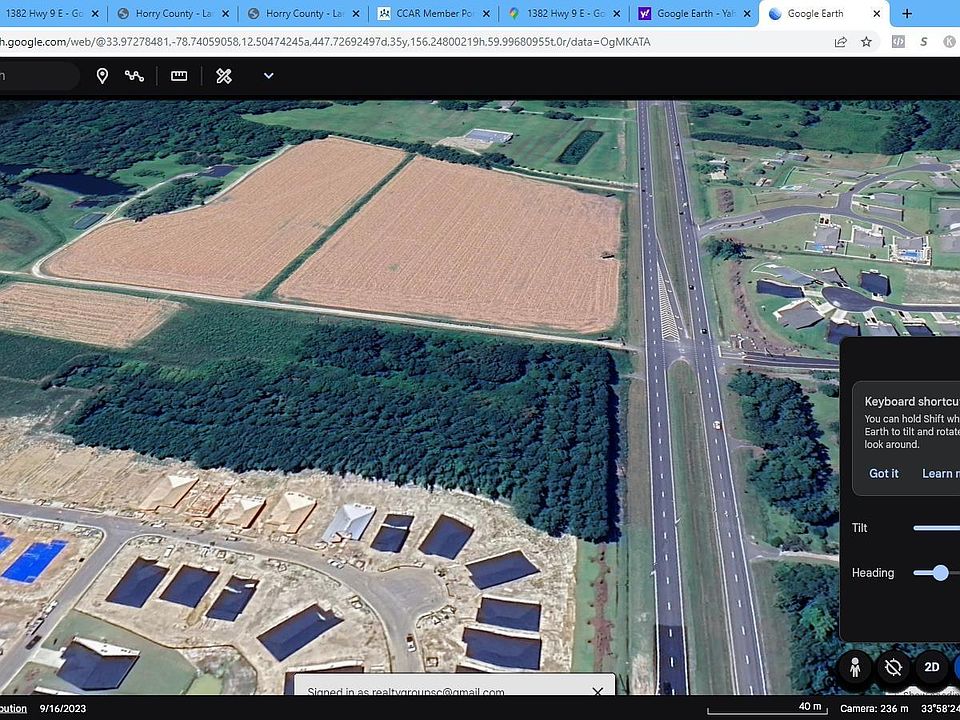Activate the Measure distance ruler tool
960x720 pixels.
tap(179, 76)
